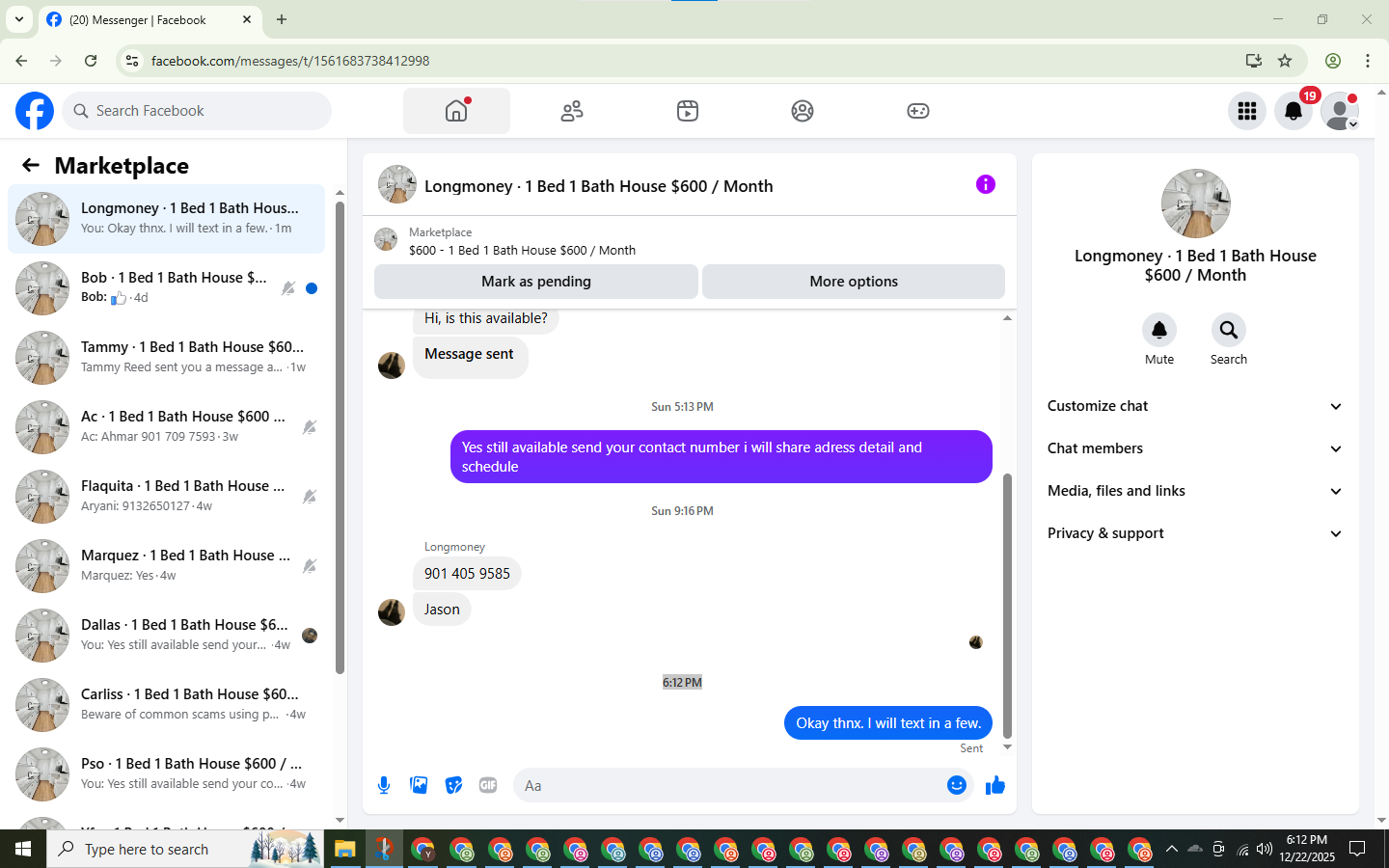Open Windows Start menu
Image resolution: width=1389 pixels, height=868 pixels.
coord(23,849)
